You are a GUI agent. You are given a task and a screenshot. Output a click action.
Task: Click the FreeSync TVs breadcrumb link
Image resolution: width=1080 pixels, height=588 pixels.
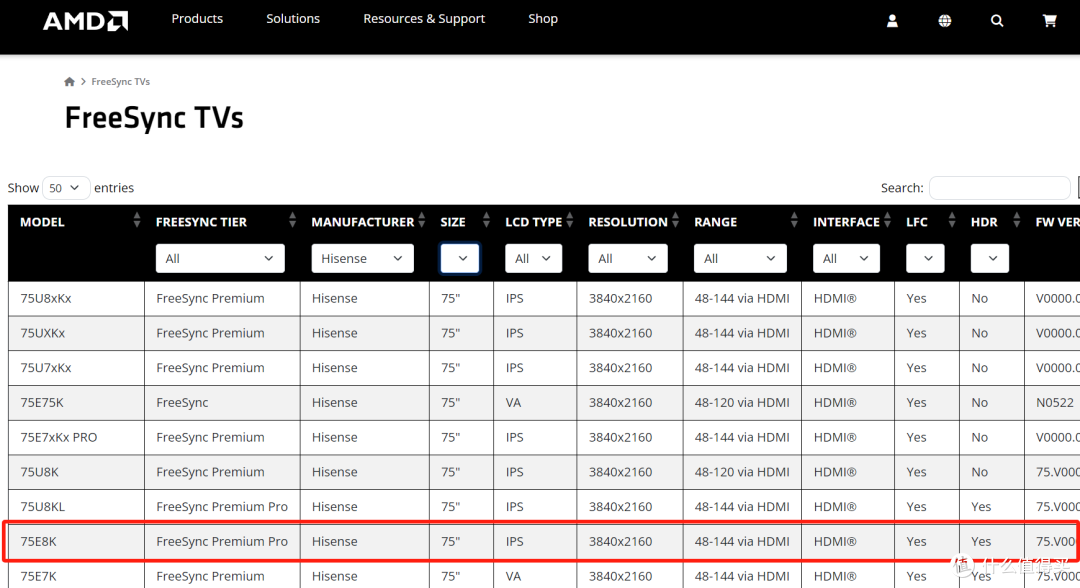pyautogui.click(x=121, y=81)
